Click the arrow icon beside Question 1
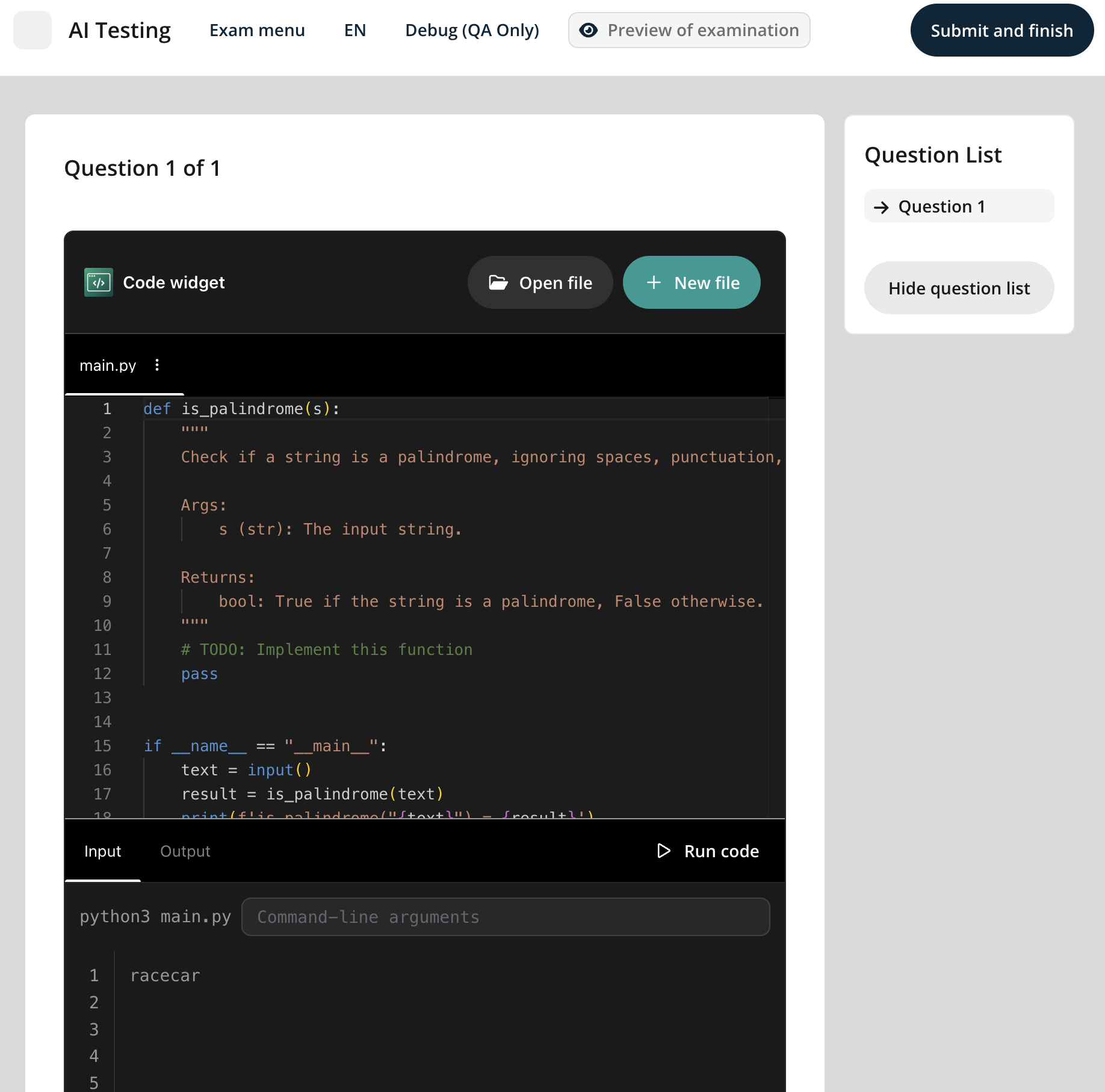This screenshot has width=1105, height=1092. pos(881,207)
